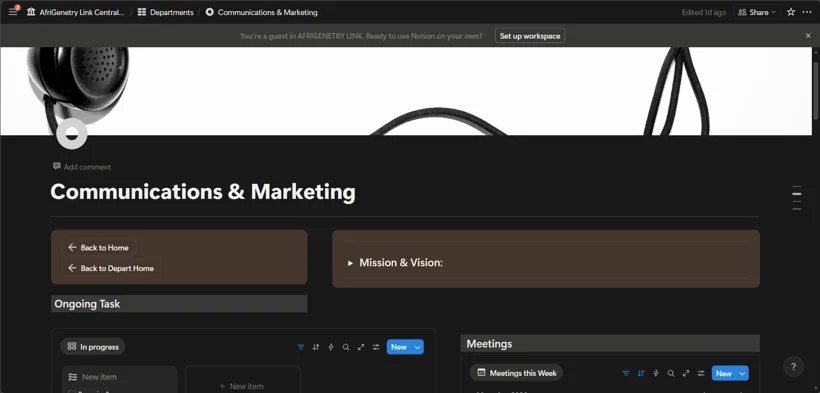Screen dimensions: 820x393
Task: Open New dropdown arrow in In progress database
Action: 417,347
